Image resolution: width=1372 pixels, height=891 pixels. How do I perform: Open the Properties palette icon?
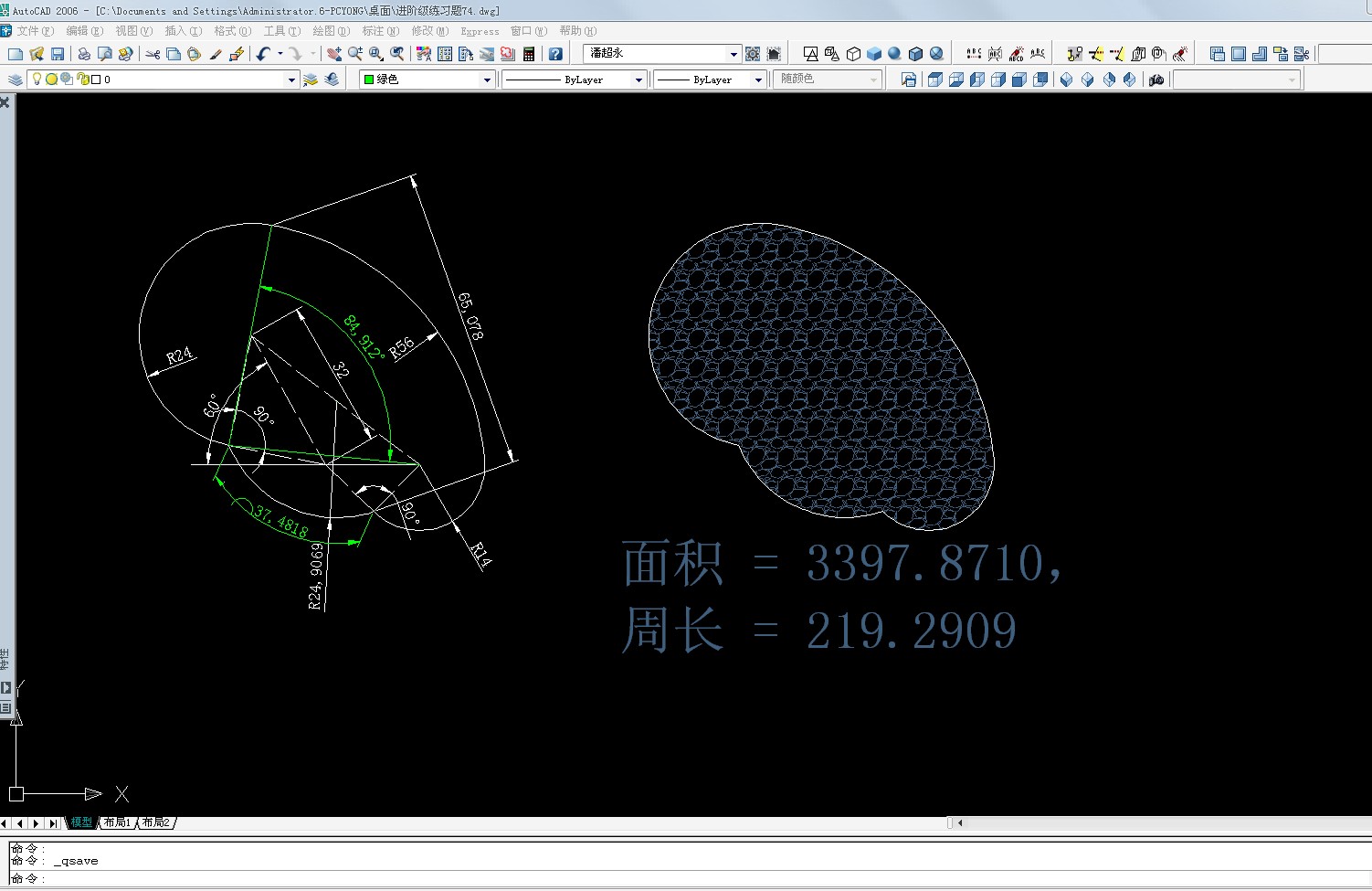click(424, 54)
